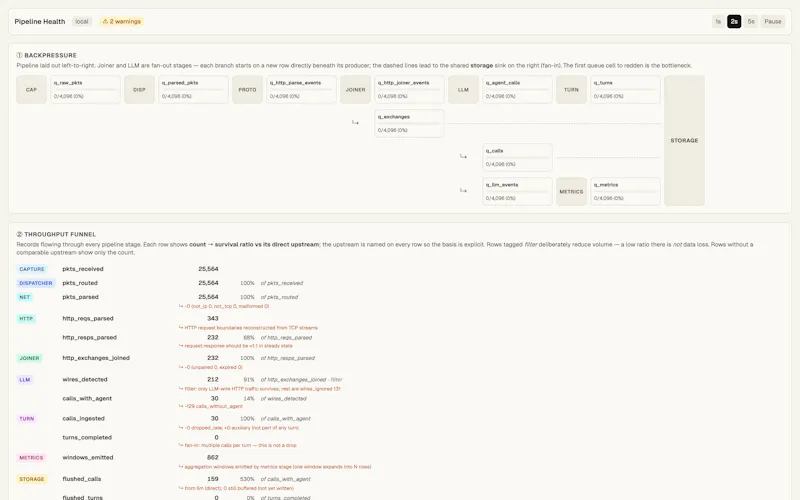
Task: Select the CAP stage box
Action: pos(32,90)
